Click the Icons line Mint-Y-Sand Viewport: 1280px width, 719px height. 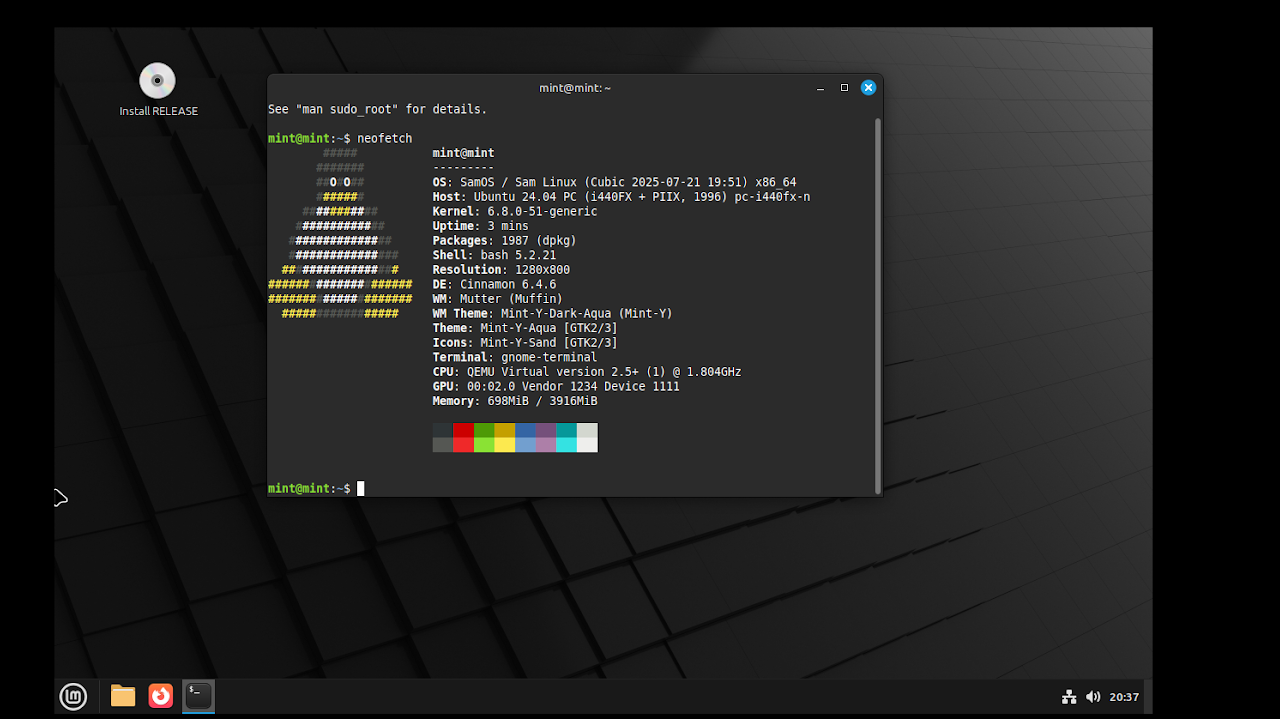(525, 342)
